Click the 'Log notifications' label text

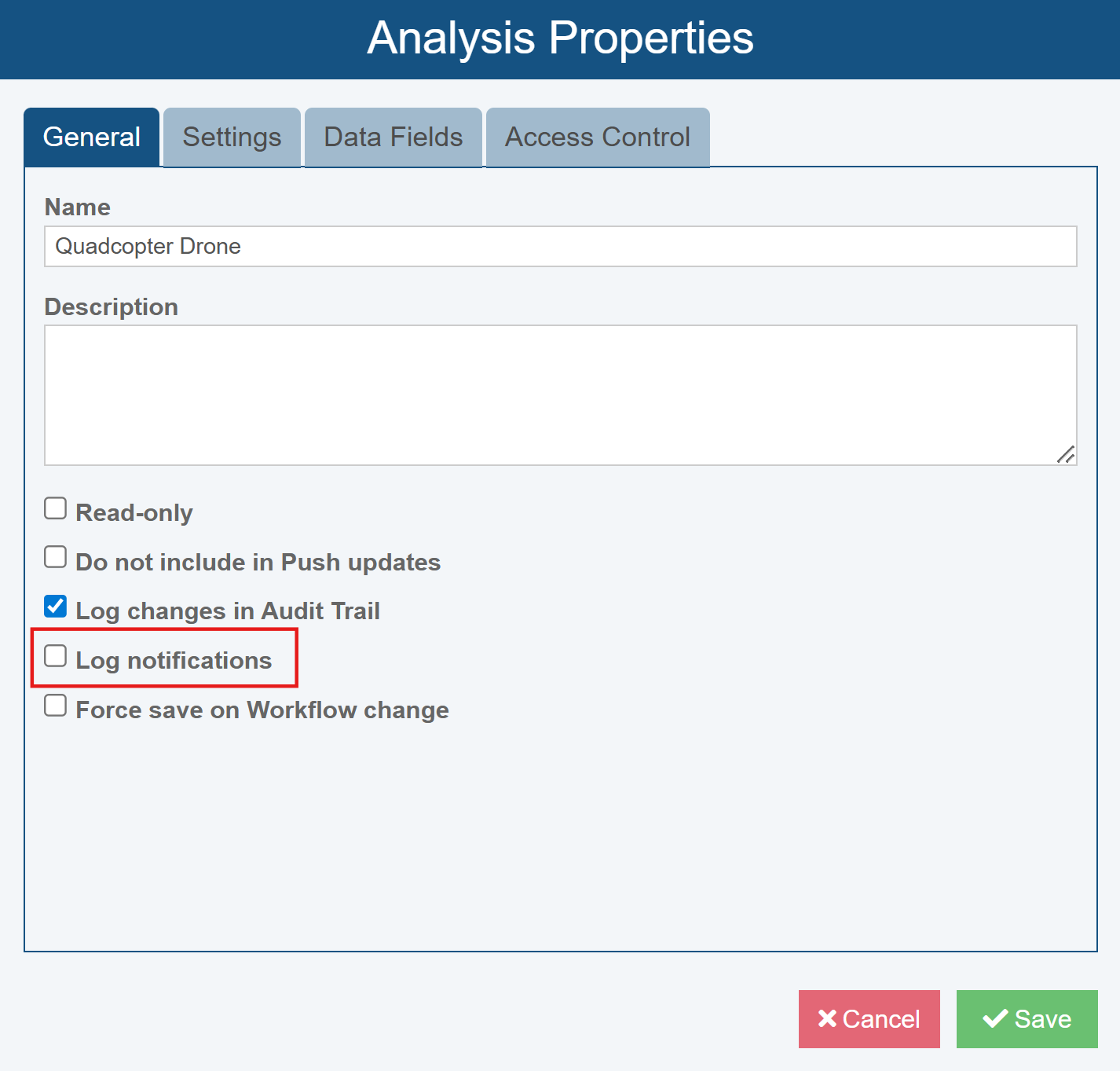174,661
